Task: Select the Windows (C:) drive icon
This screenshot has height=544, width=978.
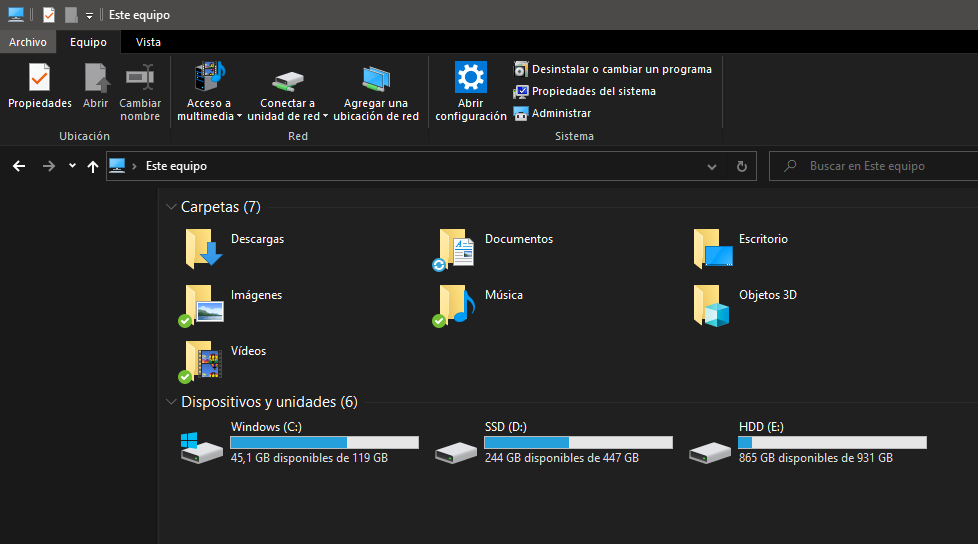Action: coord(201,448)
